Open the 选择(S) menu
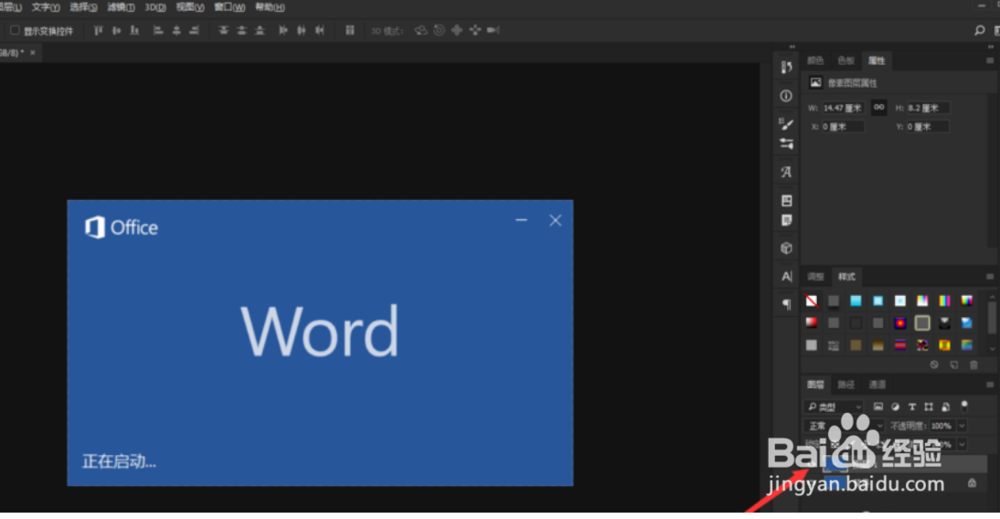The height and width of the screenshot is (519, 1000). coord(84,7)
